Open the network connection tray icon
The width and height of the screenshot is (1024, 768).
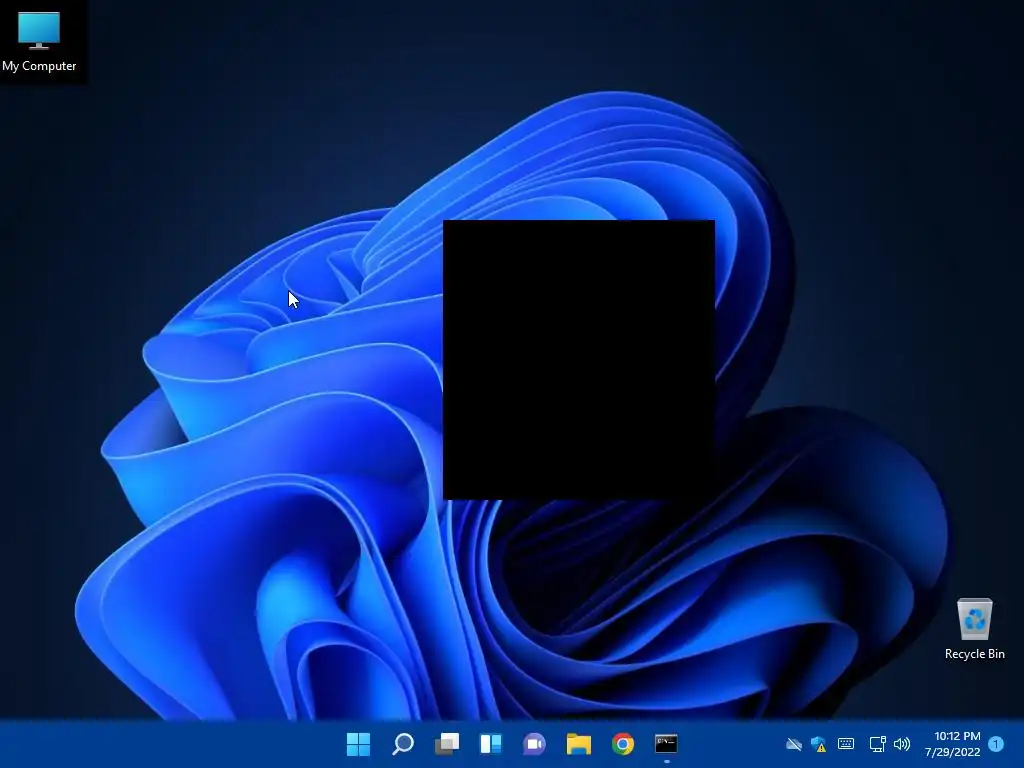tap(877, 744)
